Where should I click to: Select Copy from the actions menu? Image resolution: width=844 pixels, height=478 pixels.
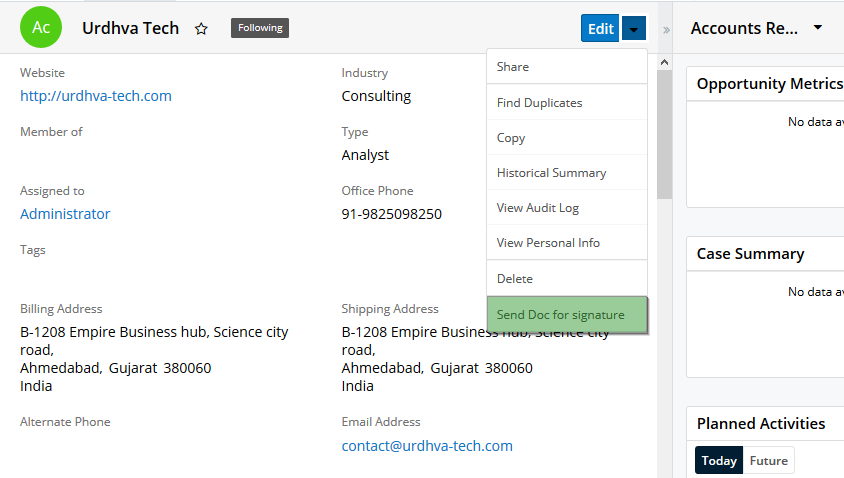(567, 137)
